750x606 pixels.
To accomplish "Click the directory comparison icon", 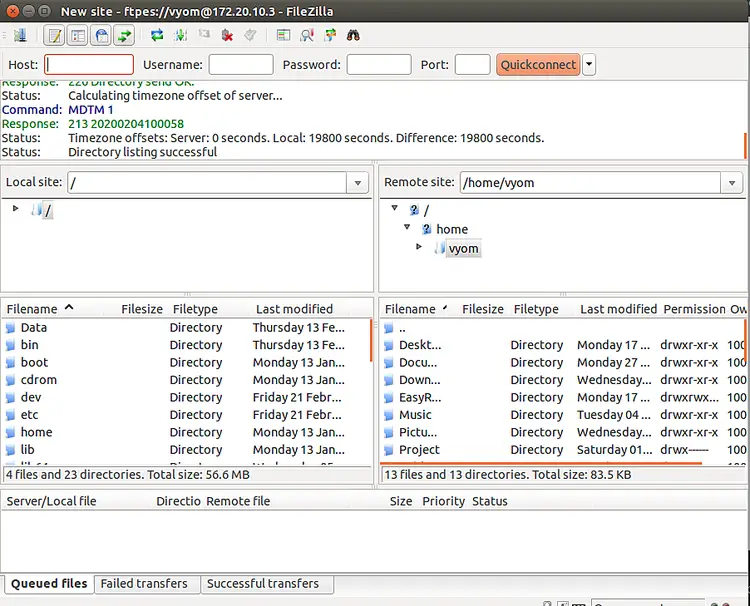I will (306, 35).
